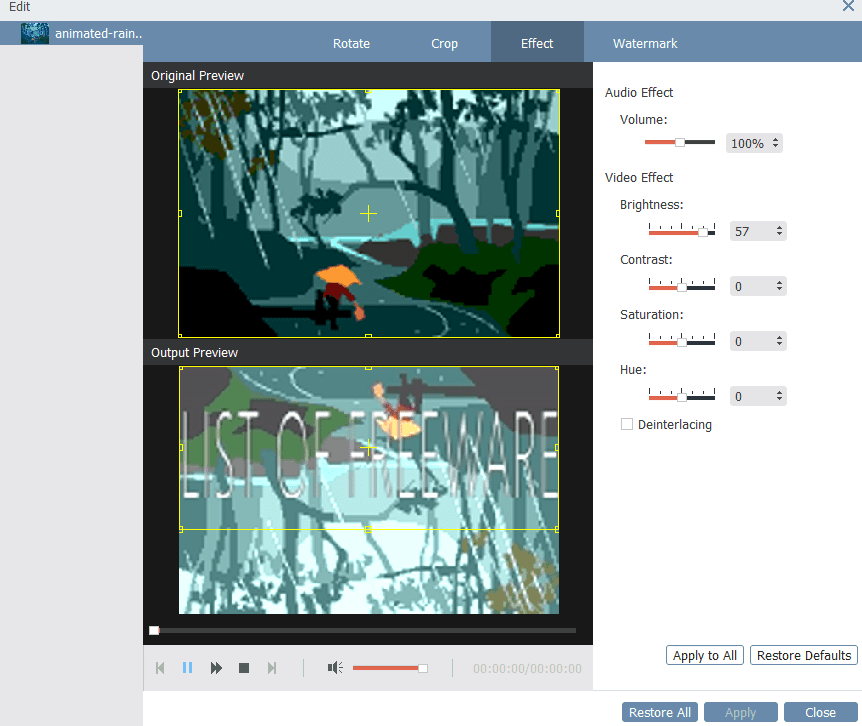Click the Hue value stepper arrows
This screenshot has height=726, width=862.
click(780, 396)
